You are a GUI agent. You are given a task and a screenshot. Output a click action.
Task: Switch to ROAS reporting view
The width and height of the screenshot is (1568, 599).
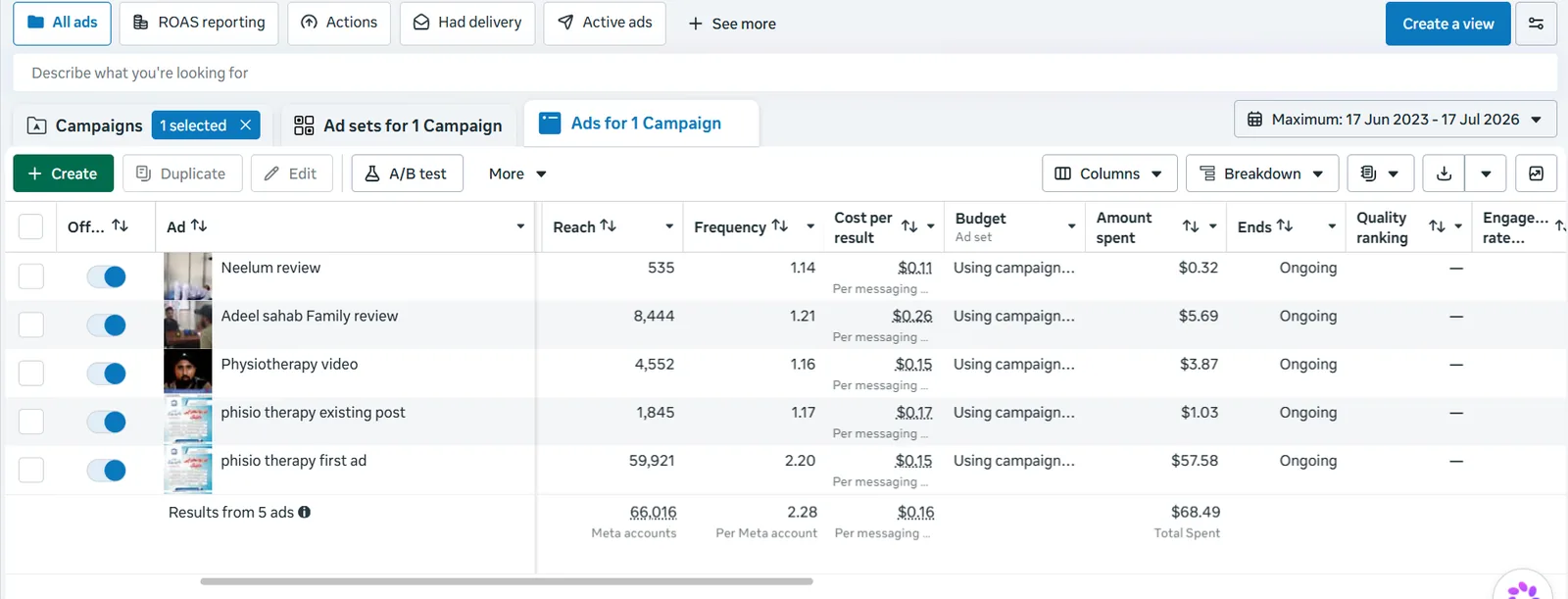(x=199, y=23)
